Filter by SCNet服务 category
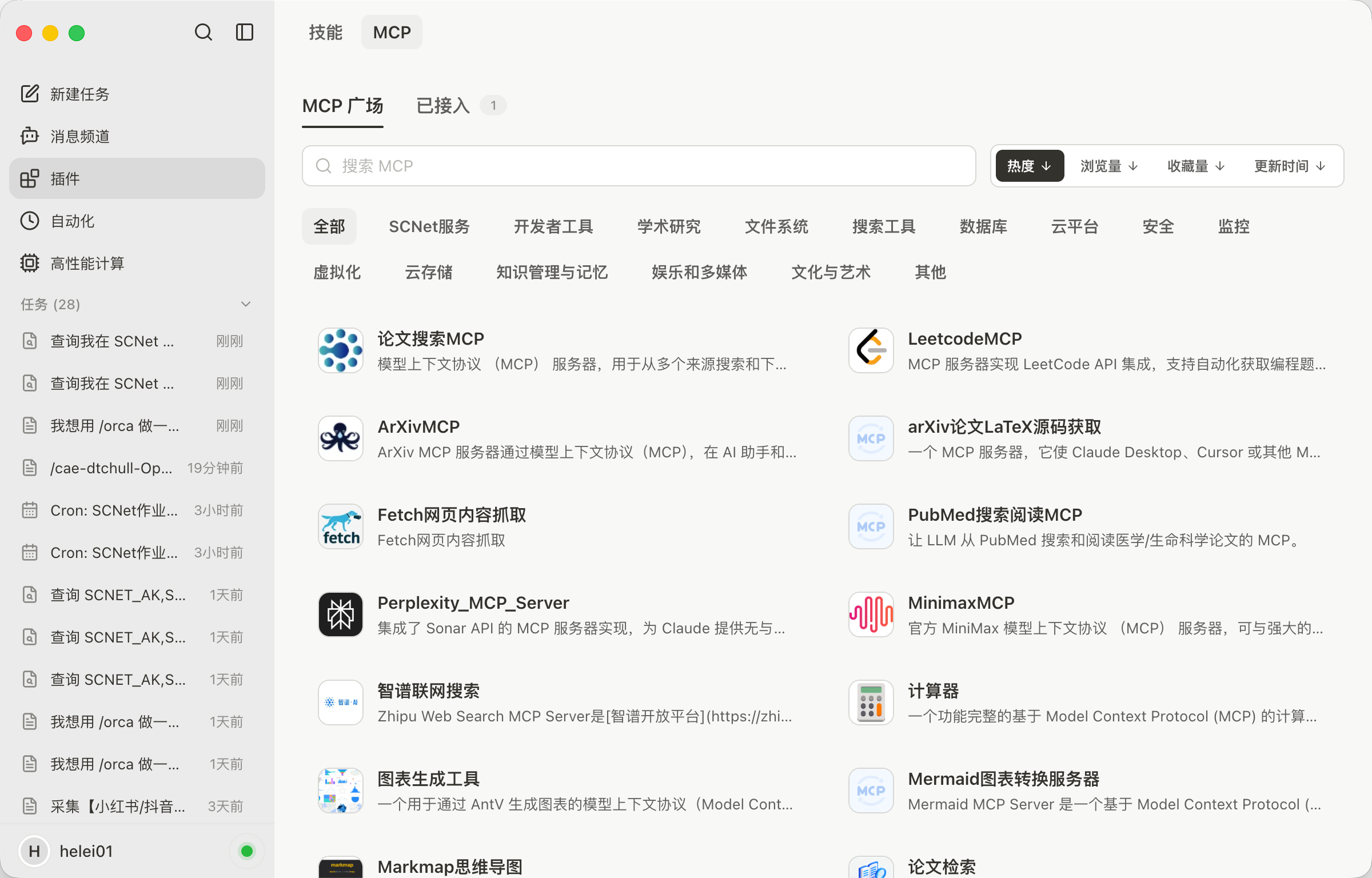 click(429, 226)
